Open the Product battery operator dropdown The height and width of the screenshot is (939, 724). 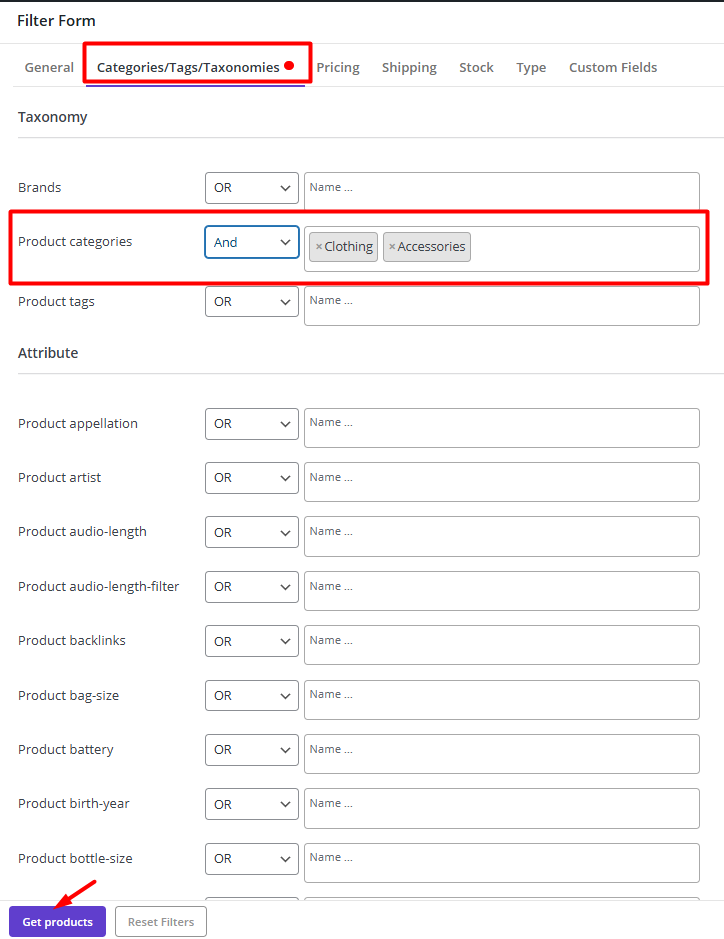click(251, 749)
